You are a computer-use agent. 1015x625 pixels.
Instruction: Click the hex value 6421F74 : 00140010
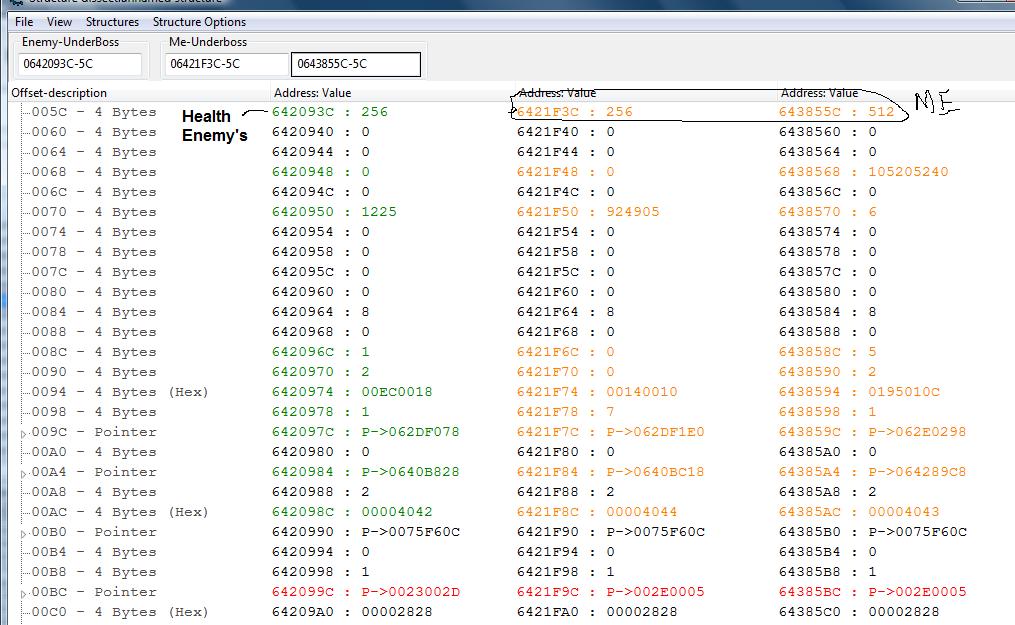[x=597, y=392]
